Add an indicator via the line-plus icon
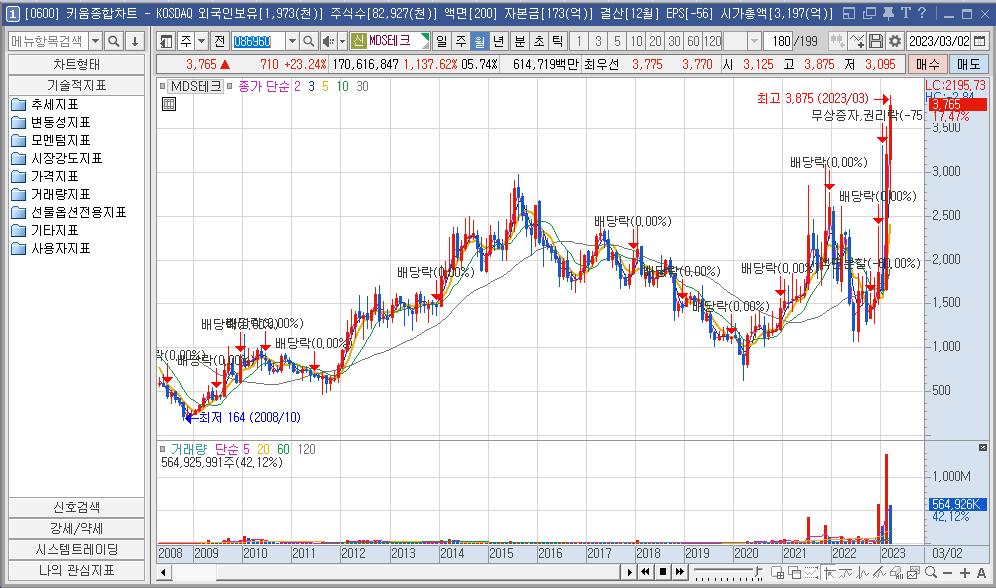The height and width of the screenshot is (588, 996). [857, 42]
